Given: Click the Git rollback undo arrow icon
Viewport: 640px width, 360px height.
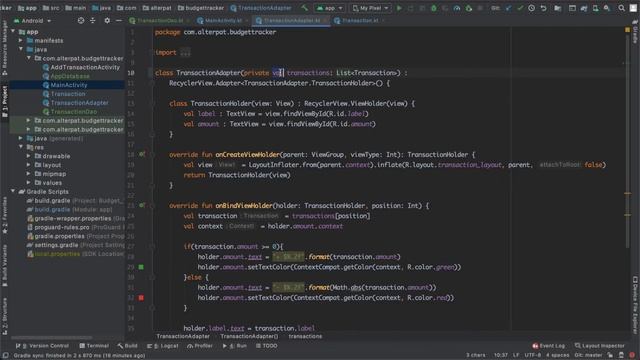Looking at the screenshot, I should pos(543,8).
